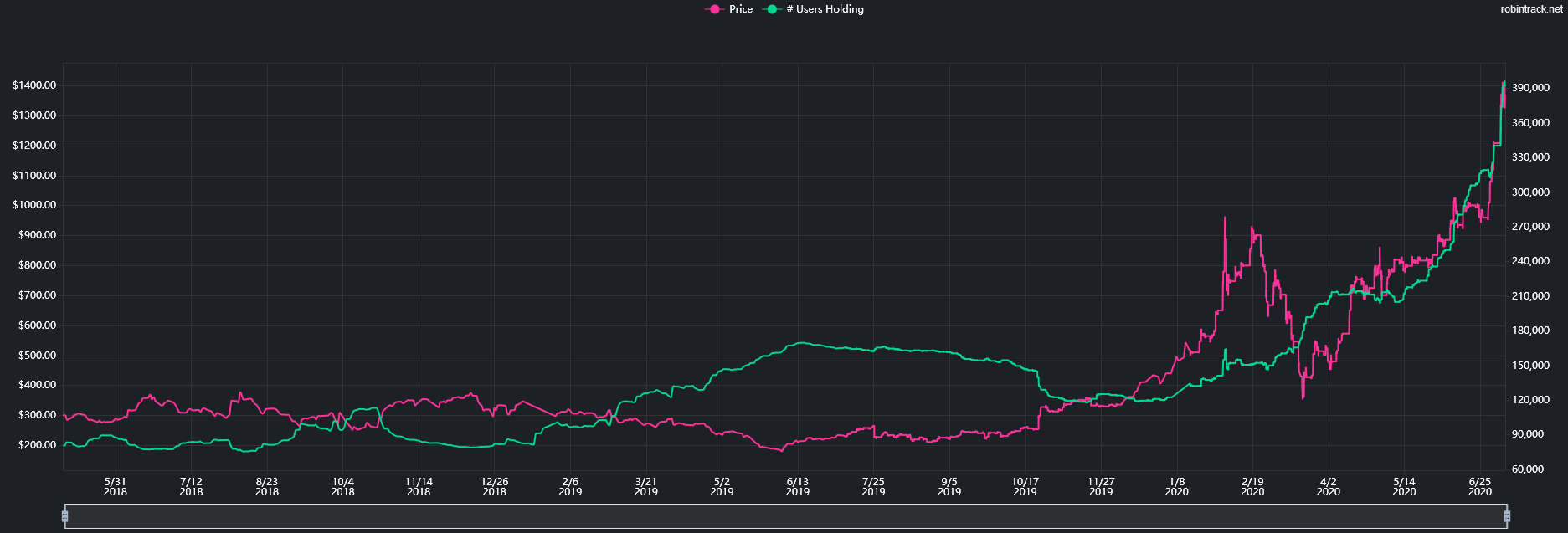Toggle the Price series label in legend

click(741, 9)
